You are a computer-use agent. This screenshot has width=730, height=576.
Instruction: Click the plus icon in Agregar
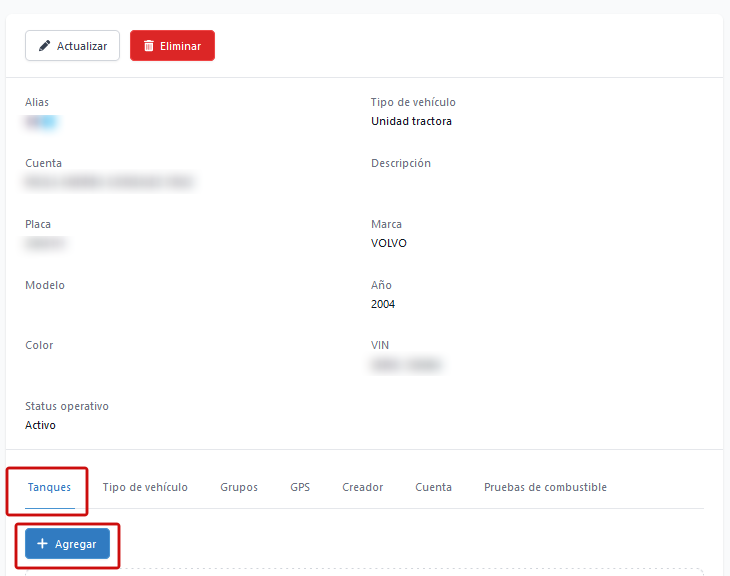[x=42, y=544]
